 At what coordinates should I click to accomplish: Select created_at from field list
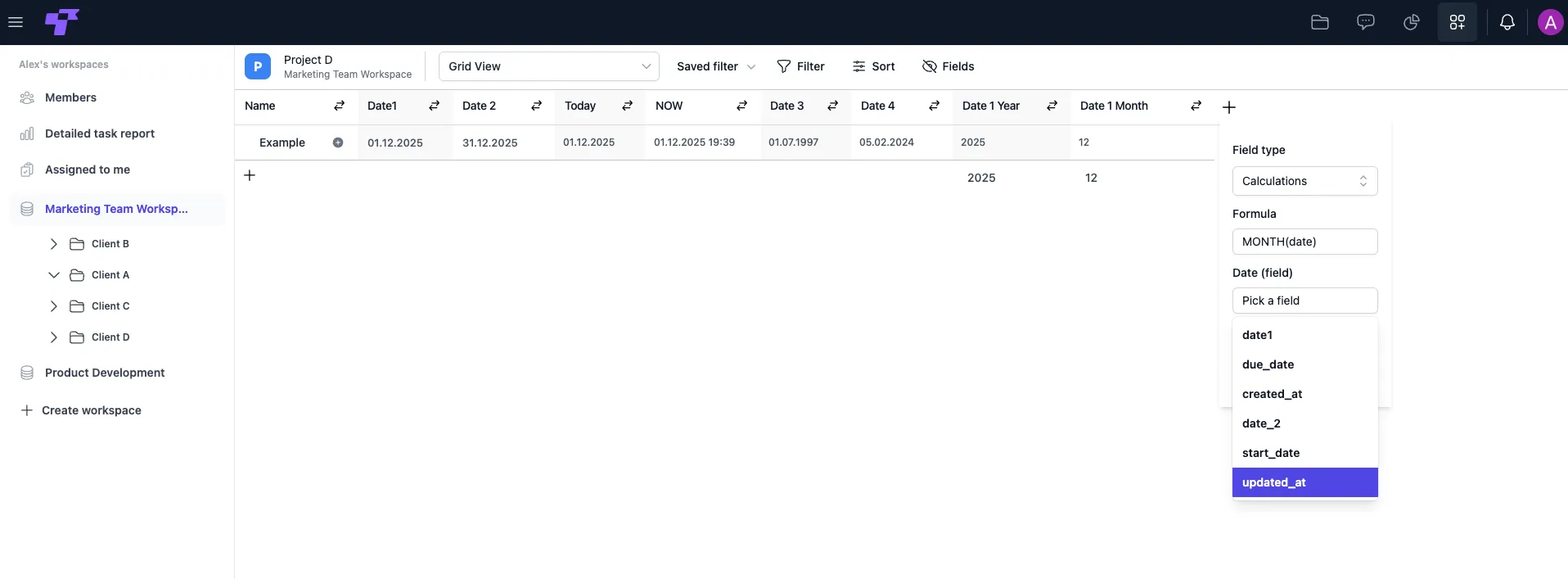pyautogui.click(x=1304, y=394)
